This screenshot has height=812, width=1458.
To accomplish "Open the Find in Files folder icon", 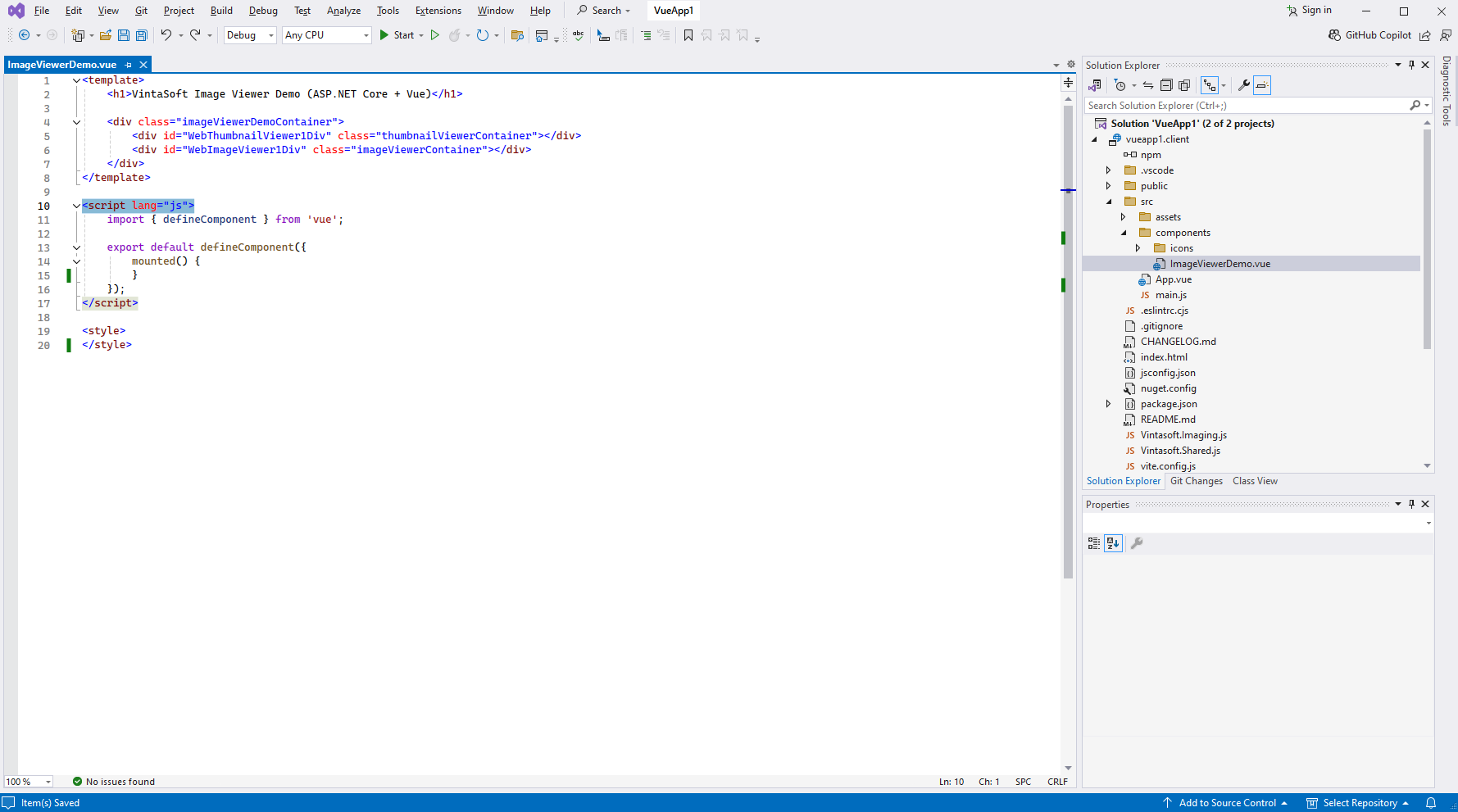I will (517, 35).
